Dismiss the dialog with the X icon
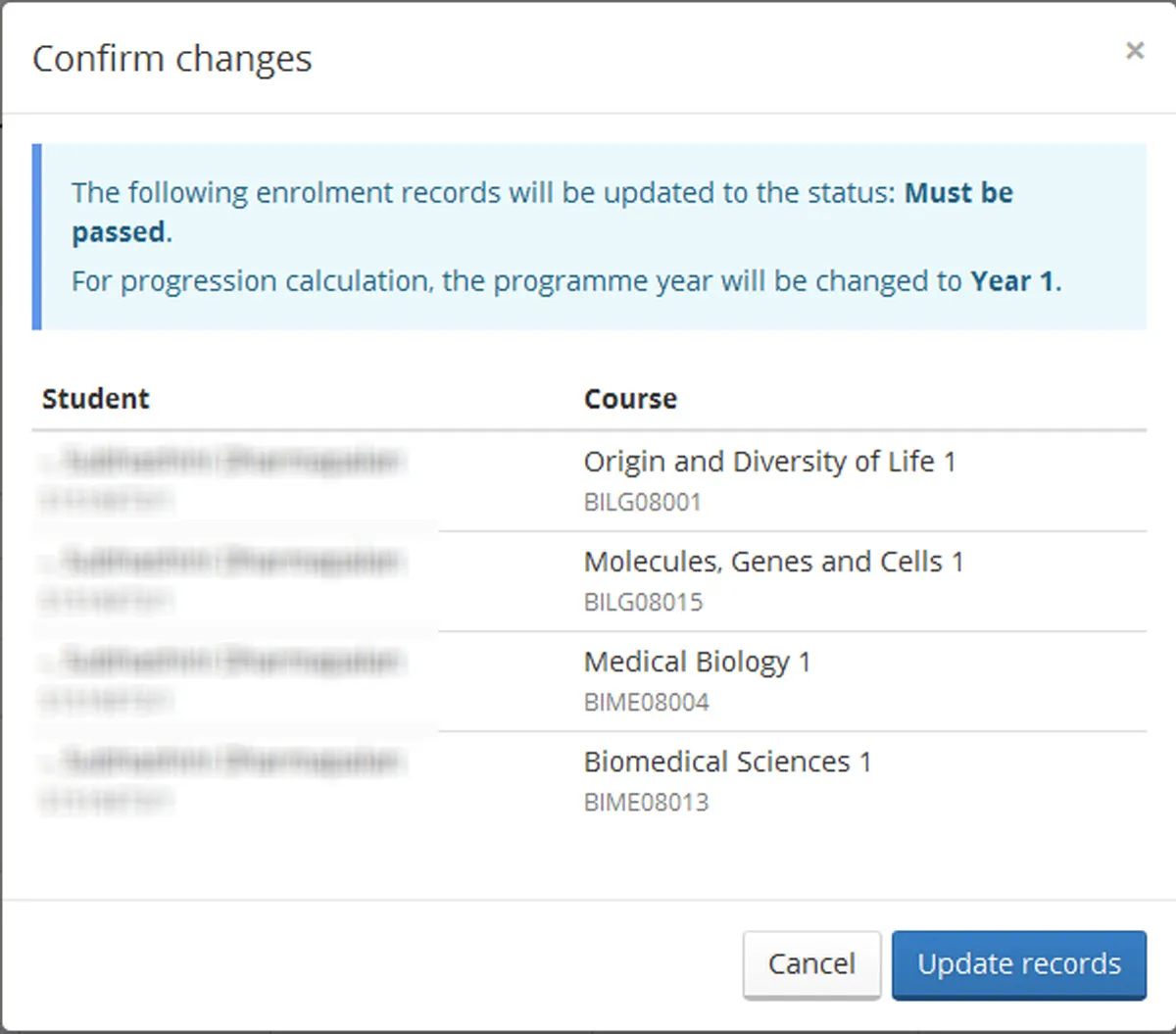 click(1135, 50)
